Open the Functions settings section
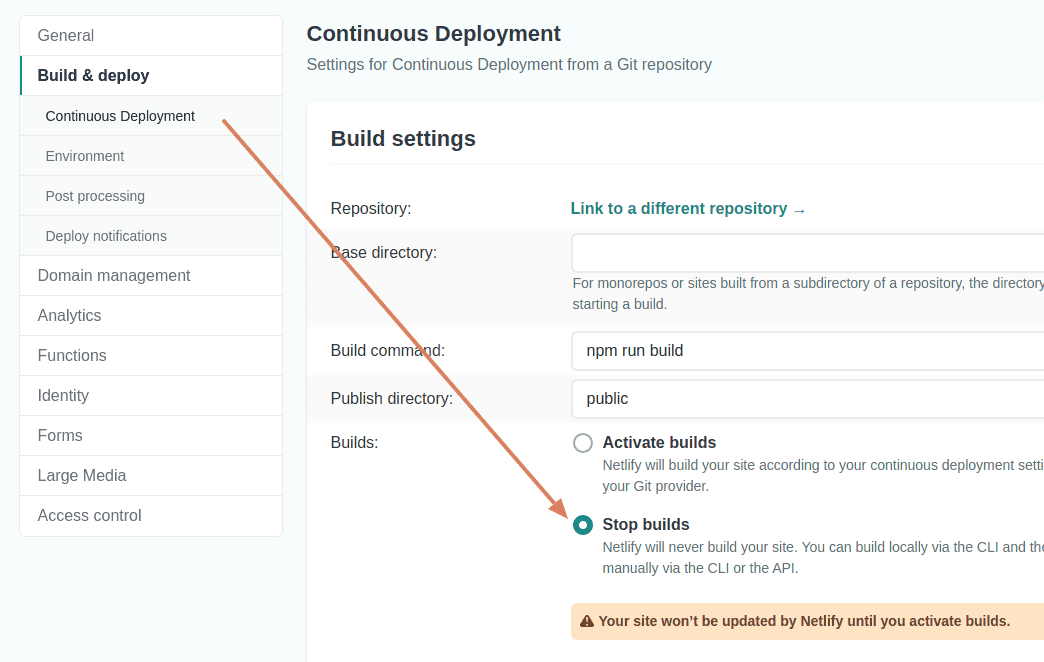The image size is (1044, 662). (x=151, y=356)
